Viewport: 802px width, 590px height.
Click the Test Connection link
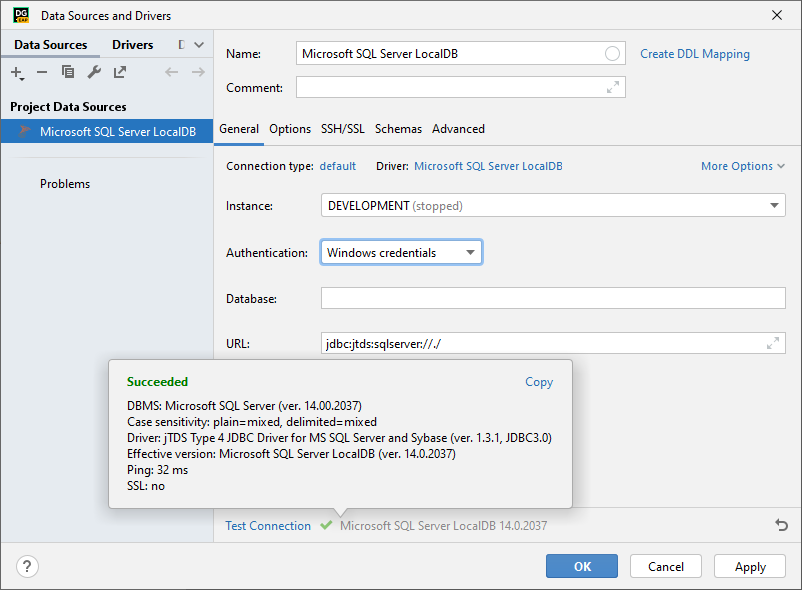click(268, 525)
